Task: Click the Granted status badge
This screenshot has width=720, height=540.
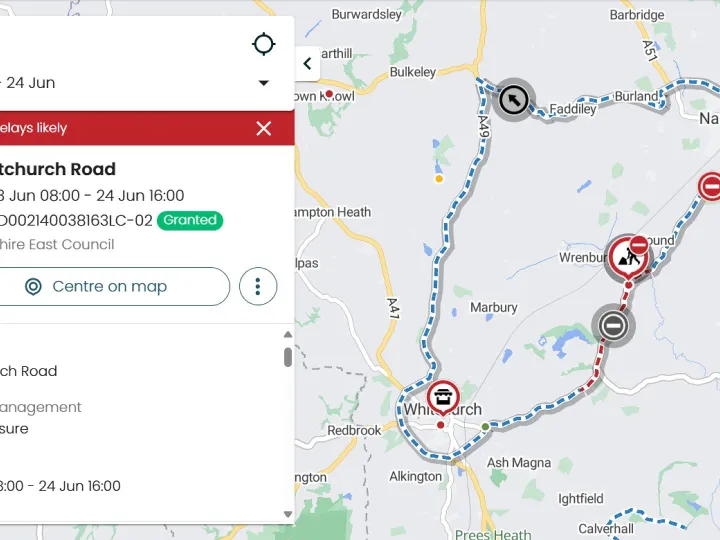Action: [x=190, y=220]
